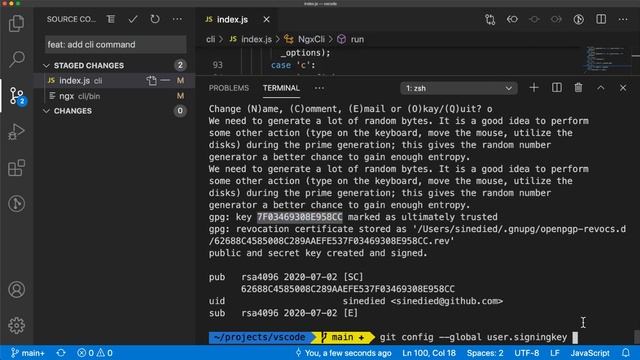Open the terminal selector 1: zsh dropdown
This screenshot has width=640, height=360.
click(x=459, y=88)
